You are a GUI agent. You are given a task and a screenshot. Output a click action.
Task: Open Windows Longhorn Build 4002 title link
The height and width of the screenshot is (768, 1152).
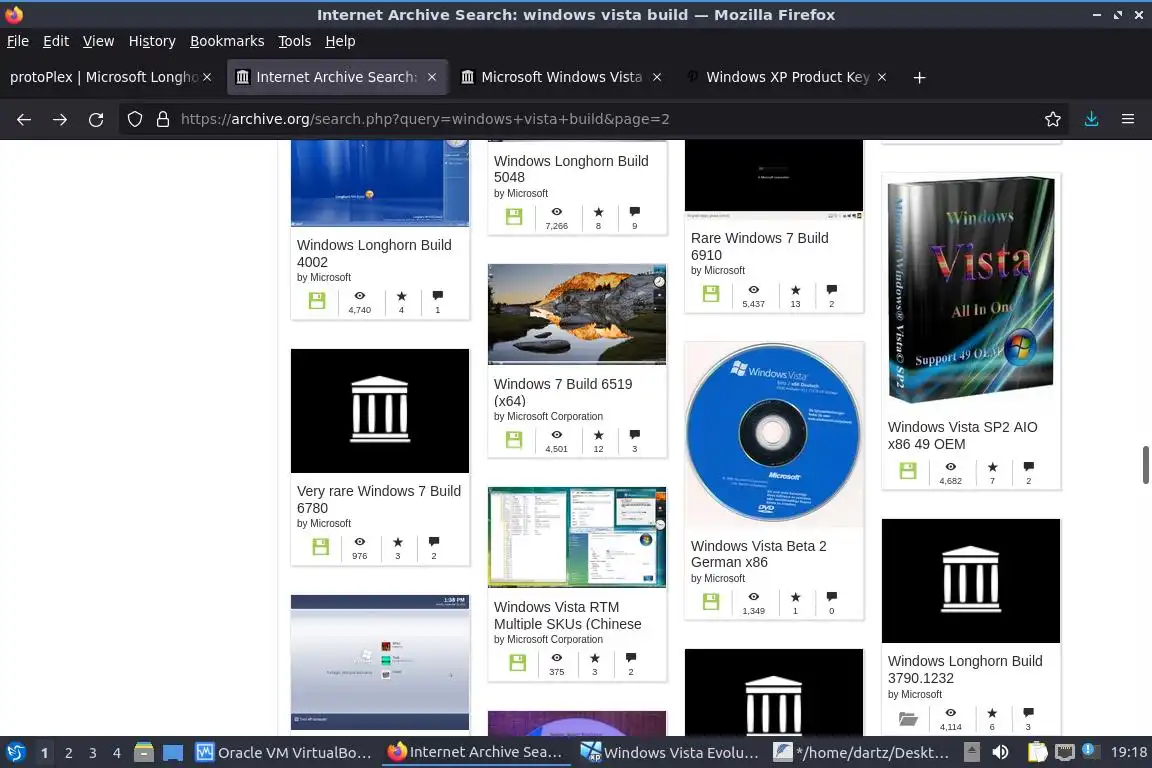[374, 254]
